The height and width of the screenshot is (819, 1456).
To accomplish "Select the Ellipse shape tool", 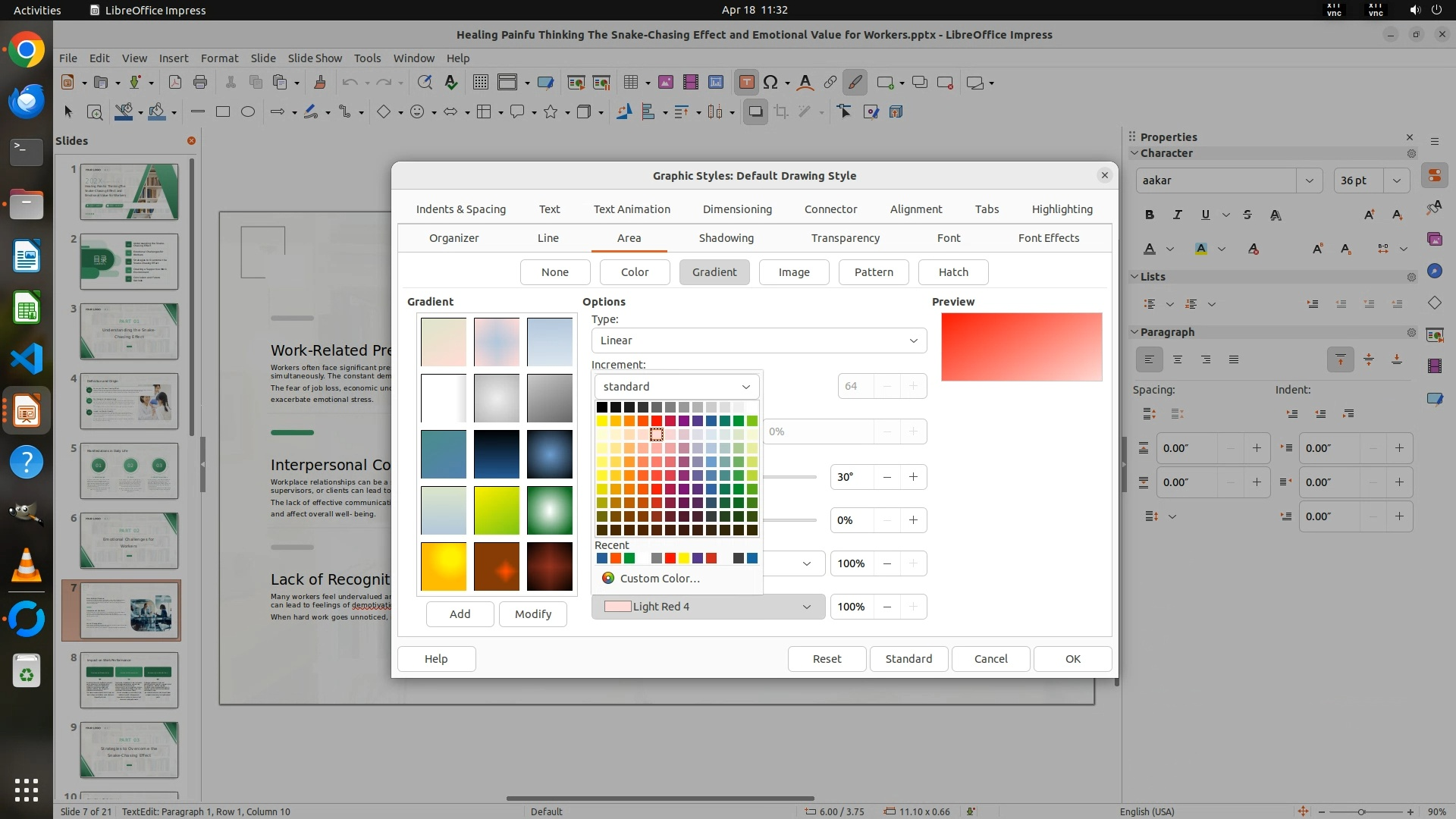I will tap(247, 111).
